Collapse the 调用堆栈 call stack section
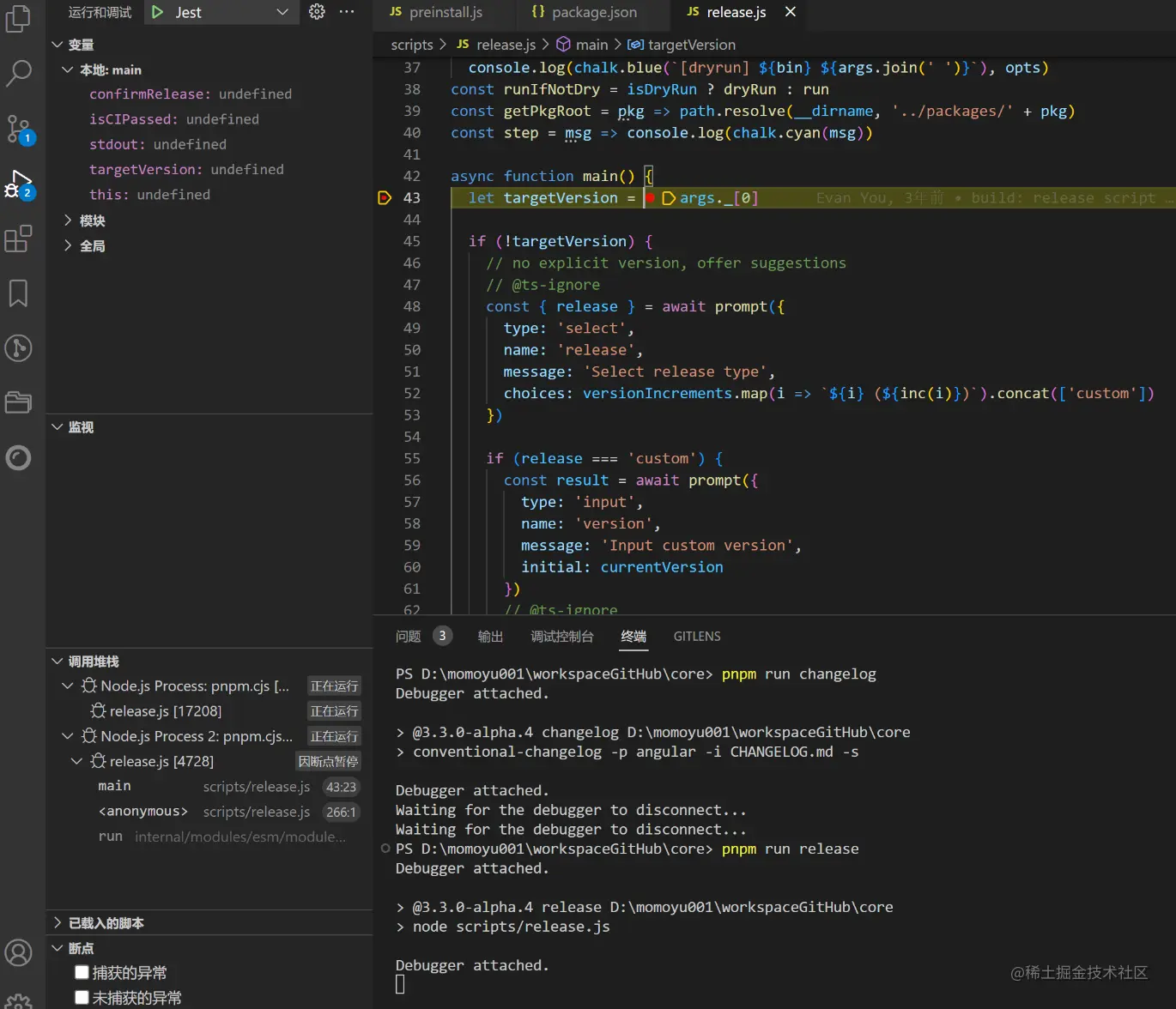 pyautogui.click(x=58, y=662)
